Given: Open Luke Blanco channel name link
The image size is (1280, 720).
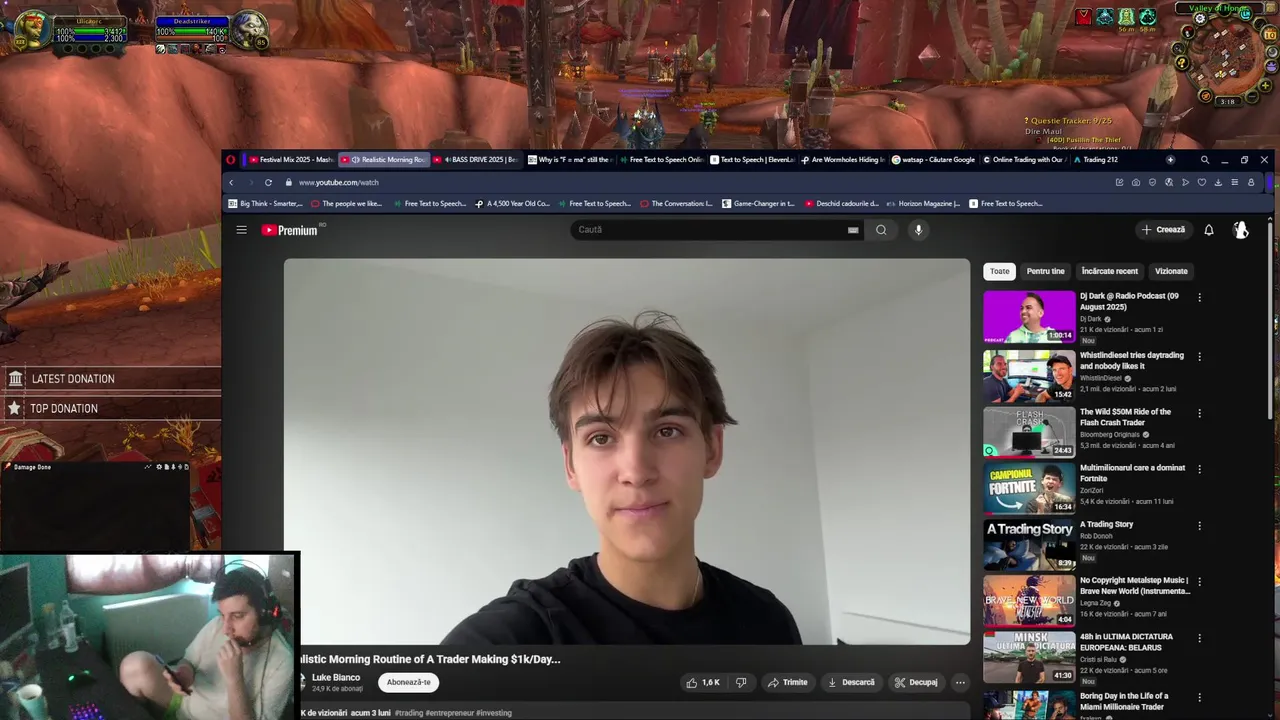Looking at the screenshot, I should [336, 677].
